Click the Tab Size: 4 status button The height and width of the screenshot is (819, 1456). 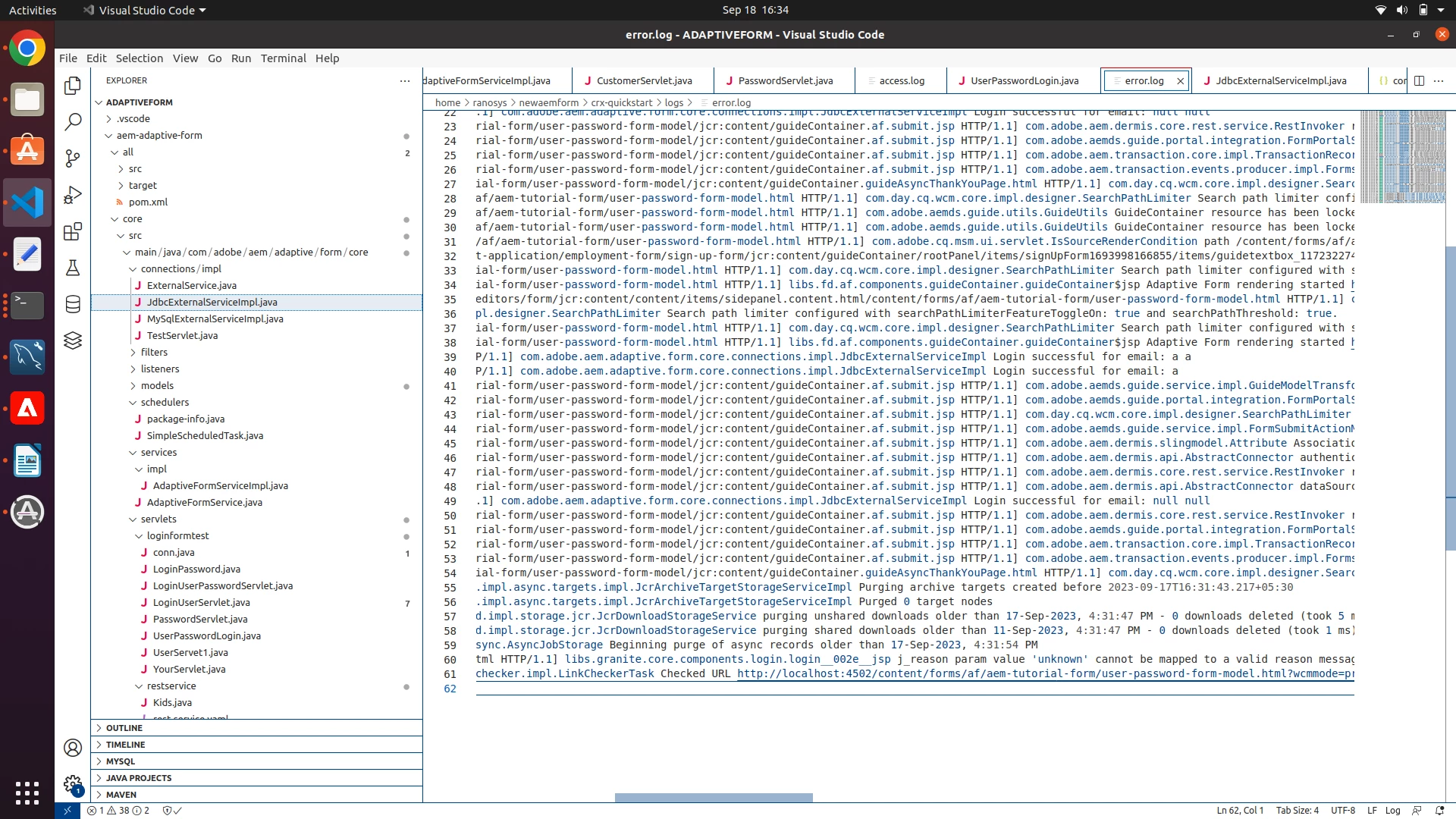1297,810
